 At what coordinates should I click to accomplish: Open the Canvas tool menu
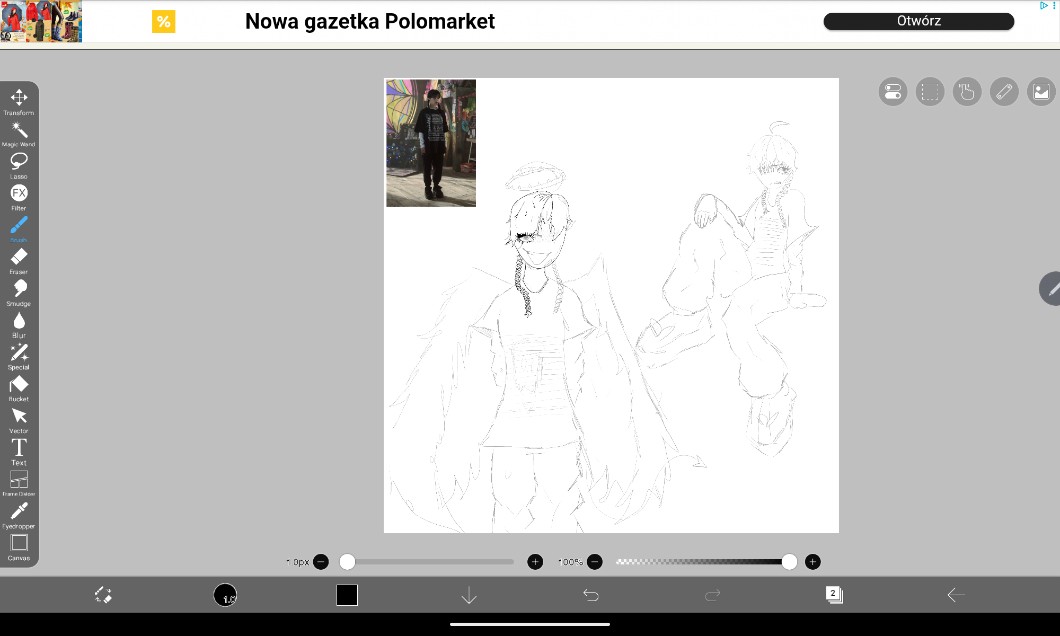coord(19,544)
